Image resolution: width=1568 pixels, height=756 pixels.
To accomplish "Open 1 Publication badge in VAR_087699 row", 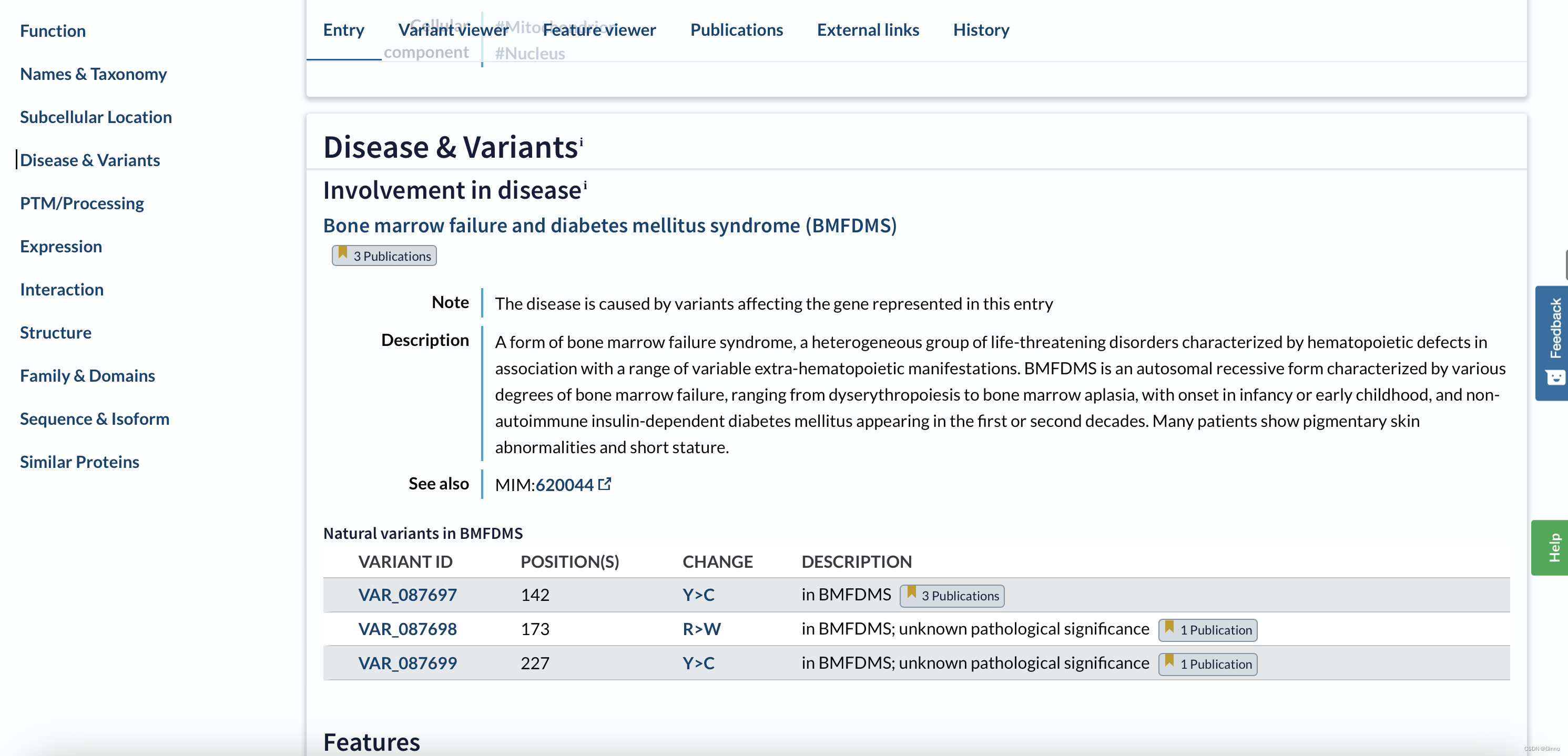I will [1208, 663].
